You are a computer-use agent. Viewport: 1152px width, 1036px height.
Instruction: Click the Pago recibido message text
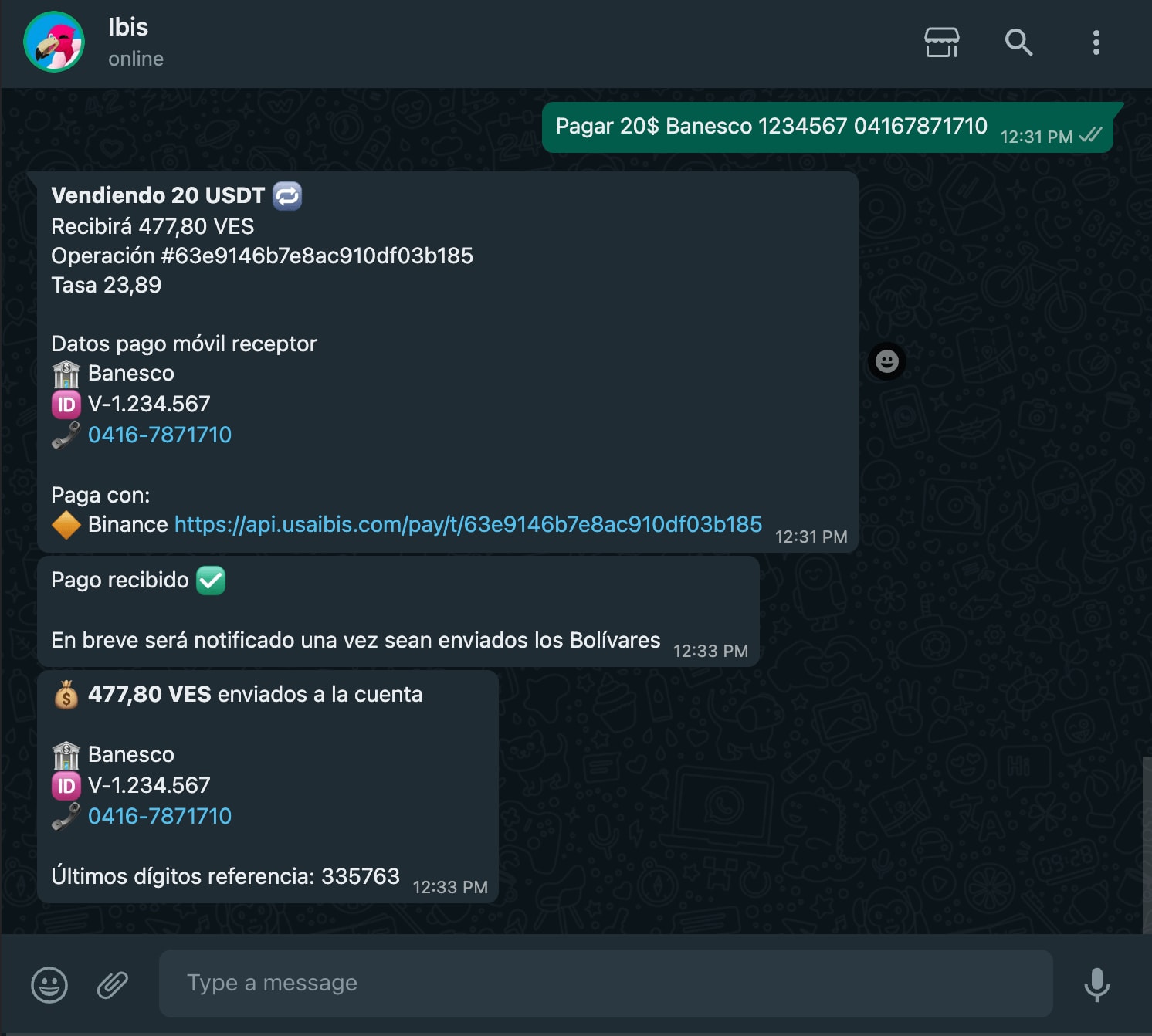120,580
